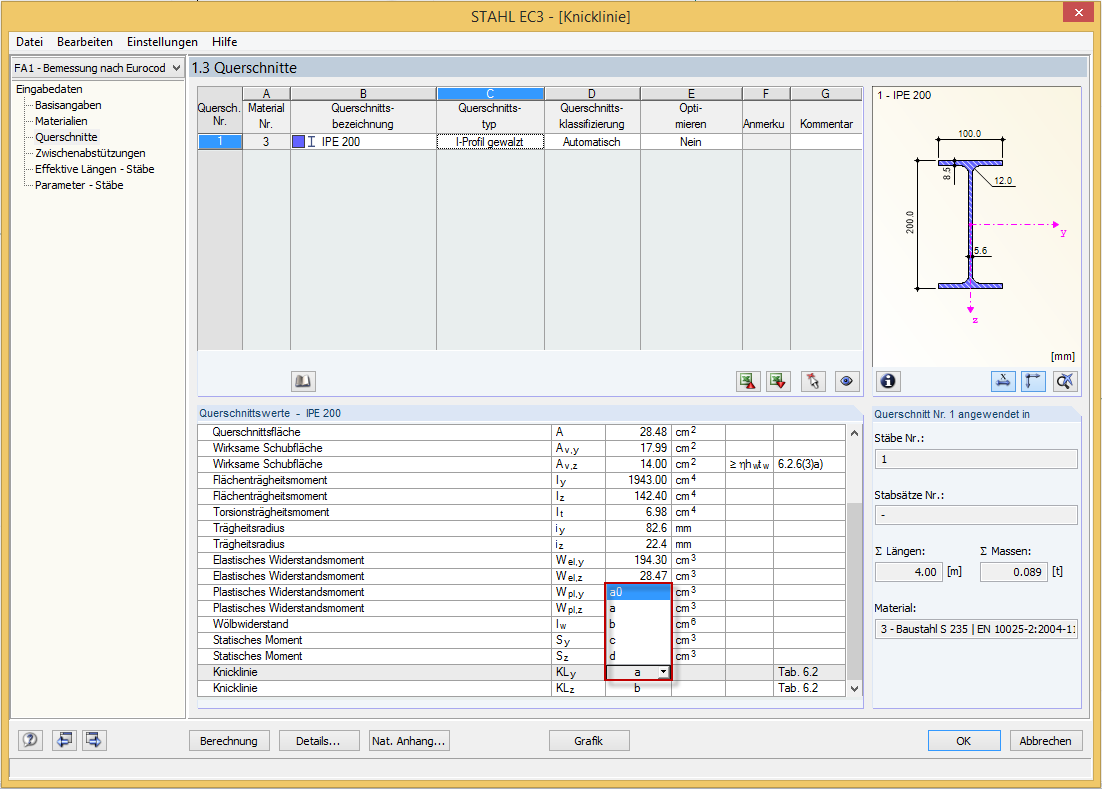
Task: Click the Stabsätze Nr. input field
Action: tap(975, 515)
